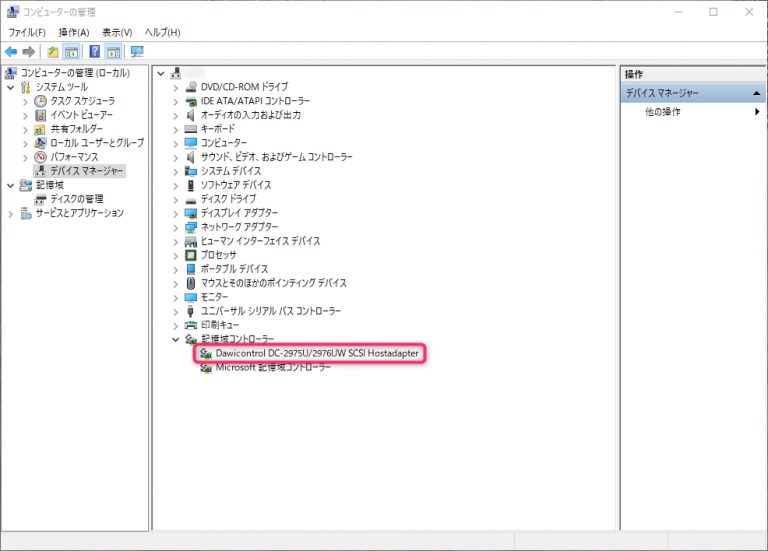Click the Dawicontrol SCSI Hostadapter device icon

(206, 354)
